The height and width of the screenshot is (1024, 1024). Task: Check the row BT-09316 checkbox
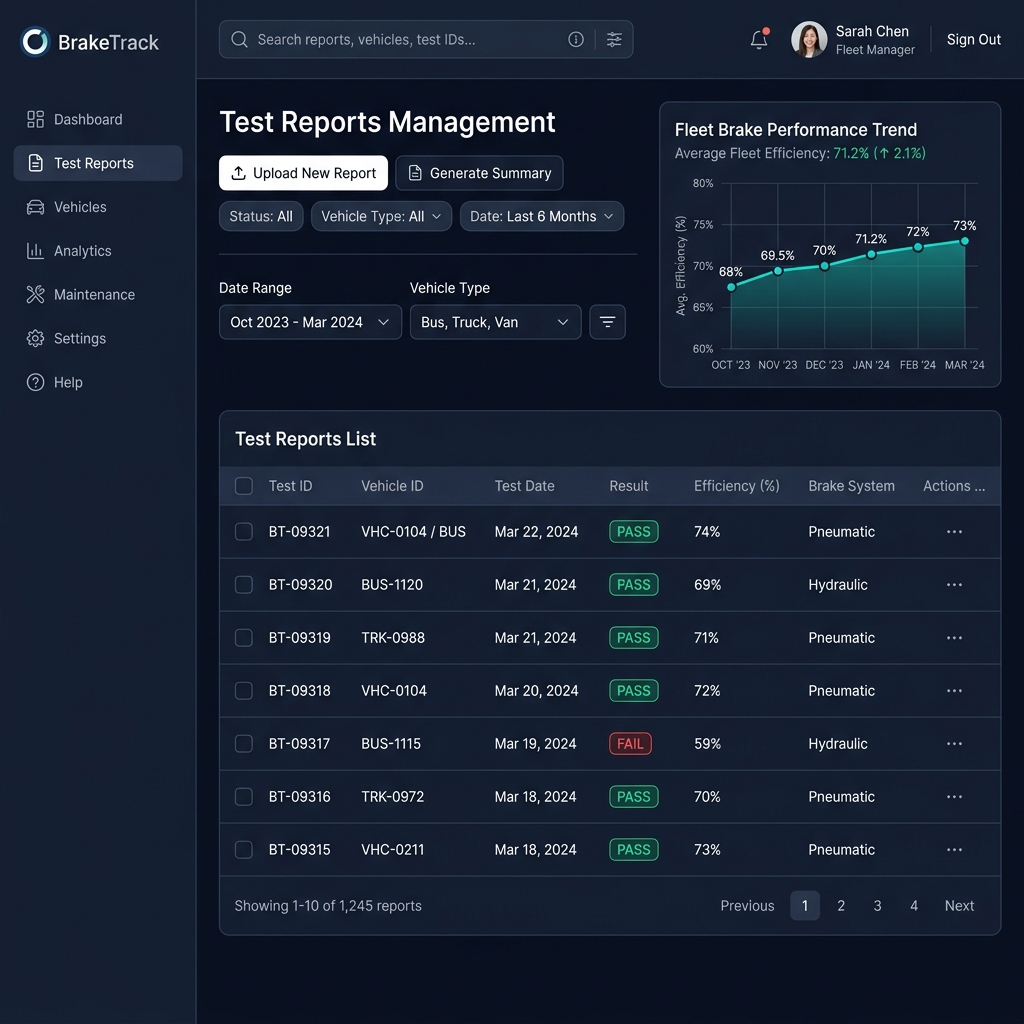click(244, 796)
